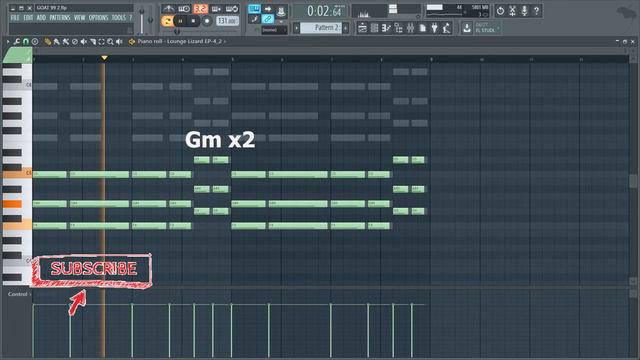Select the Zoom magnifier tool
The image size is (640, 360).
(110, 42)
